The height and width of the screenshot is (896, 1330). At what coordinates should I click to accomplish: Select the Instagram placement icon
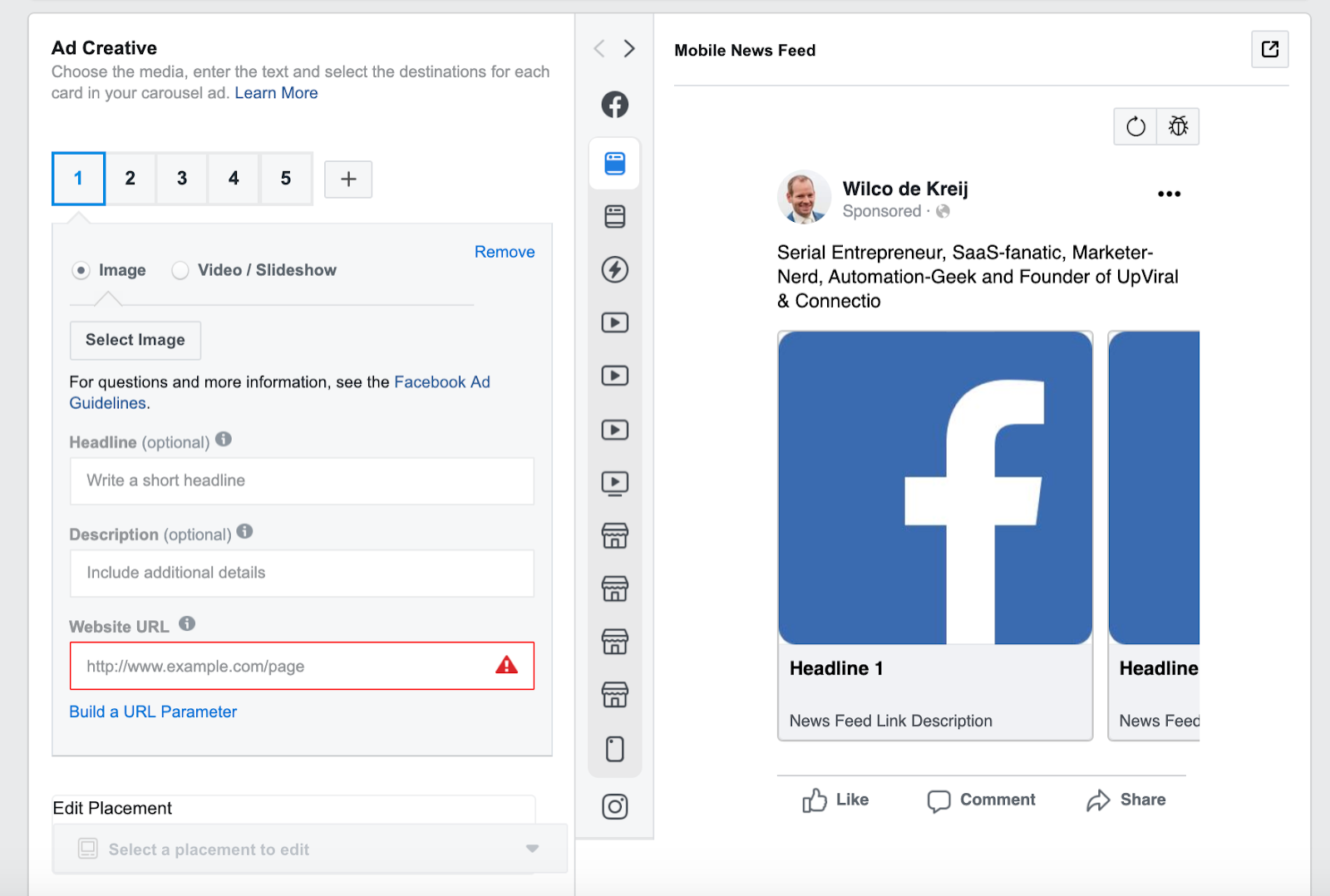[x=615, y=806]
